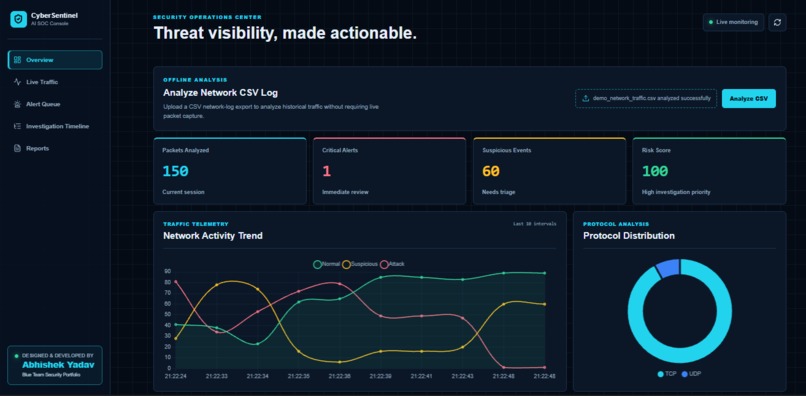Click the Live monitoring badge
This screenshot has height=396, width=806.
pyautogui.click(x=733, y=22)
